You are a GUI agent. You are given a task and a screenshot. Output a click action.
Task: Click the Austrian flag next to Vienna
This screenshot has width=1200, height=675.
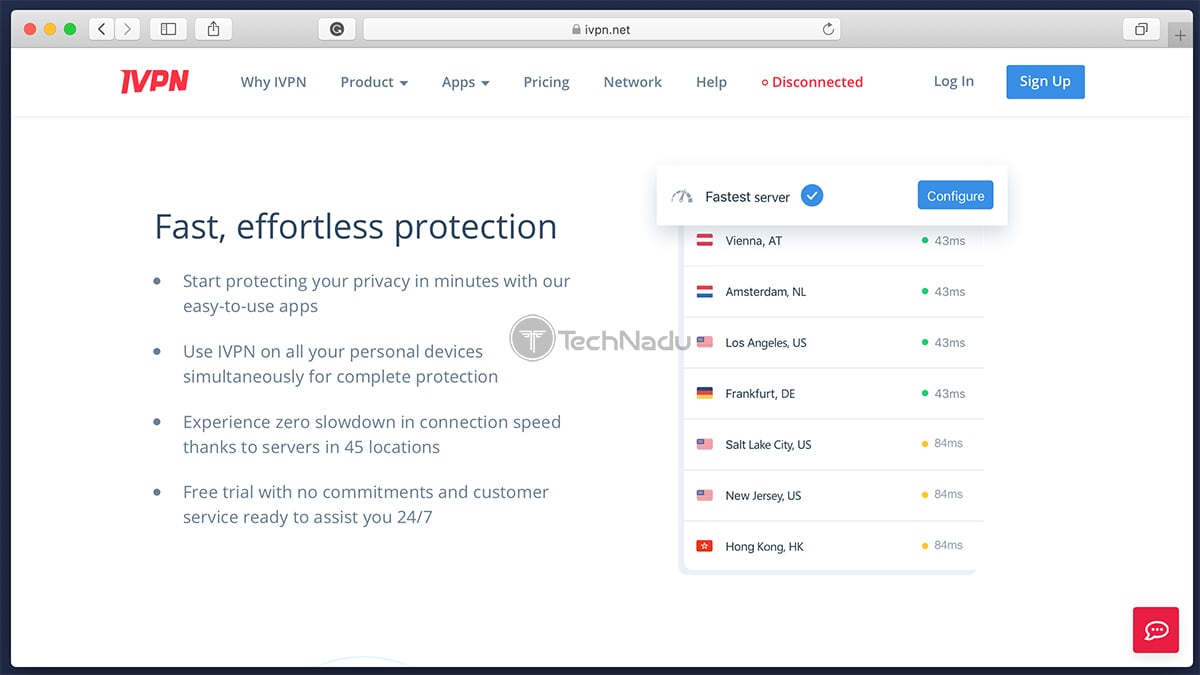[x=704, y=241]
